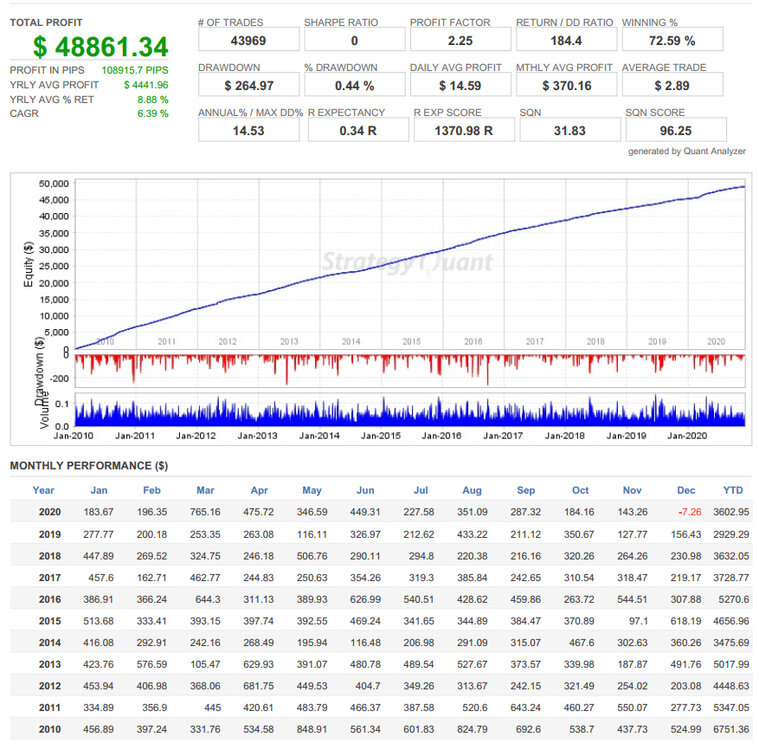Click the R Expectancy value 0.34 R
This screenshot has width=759, height=750.
(x=358, y=131)
